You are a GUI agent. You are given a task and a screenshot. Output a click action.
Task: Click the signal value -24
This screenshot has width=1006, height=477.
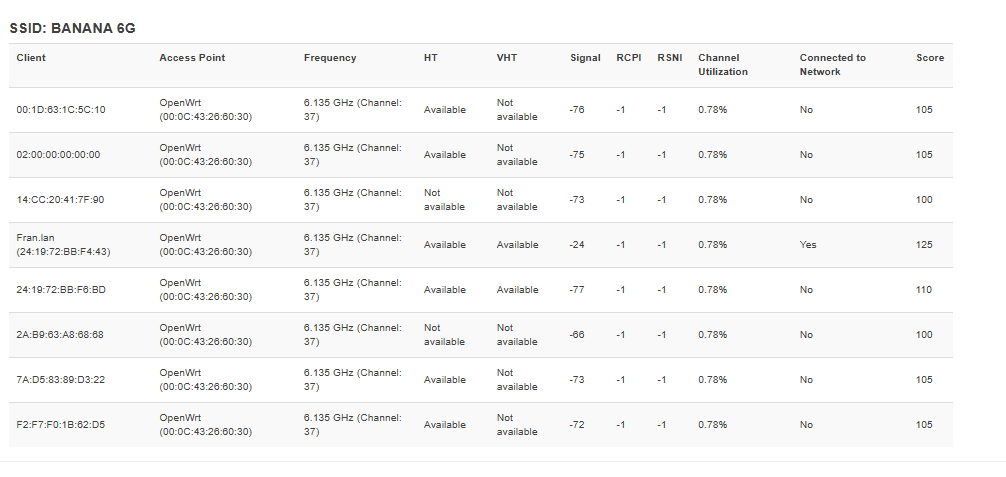point(577,245)
